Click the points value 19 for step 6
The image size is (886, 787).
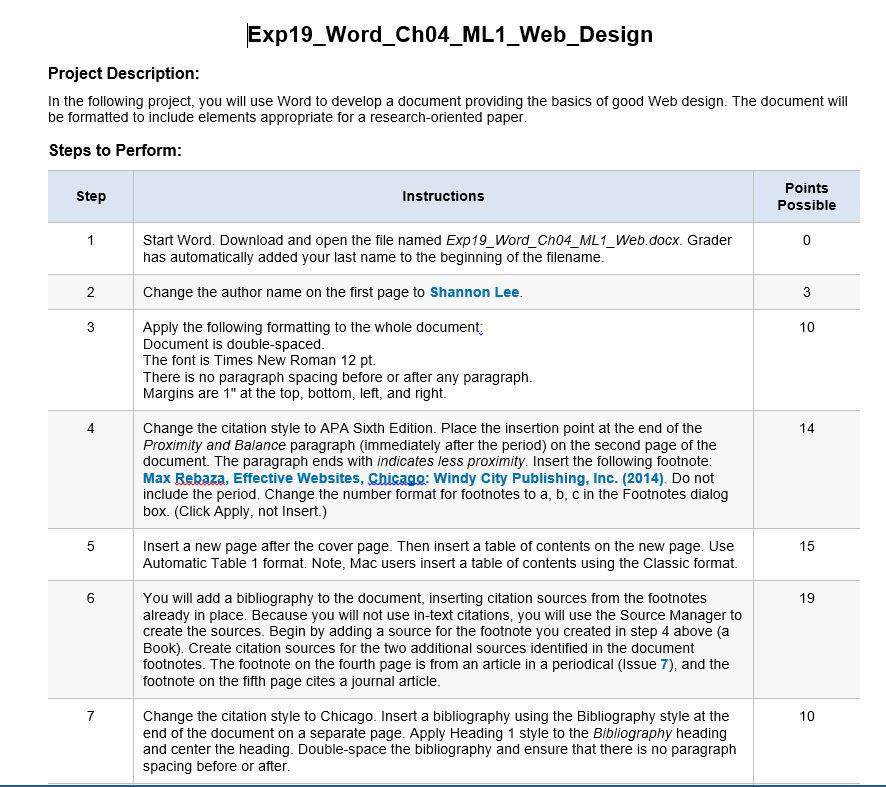(x=806, y=598)
